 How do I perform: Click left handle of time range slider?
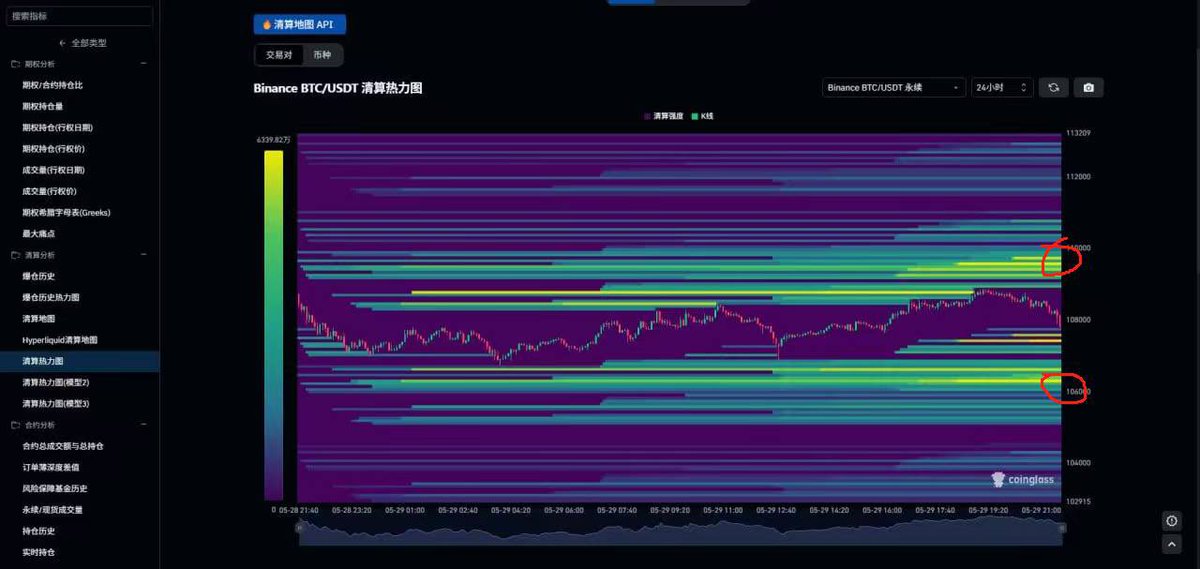(300, 528)
